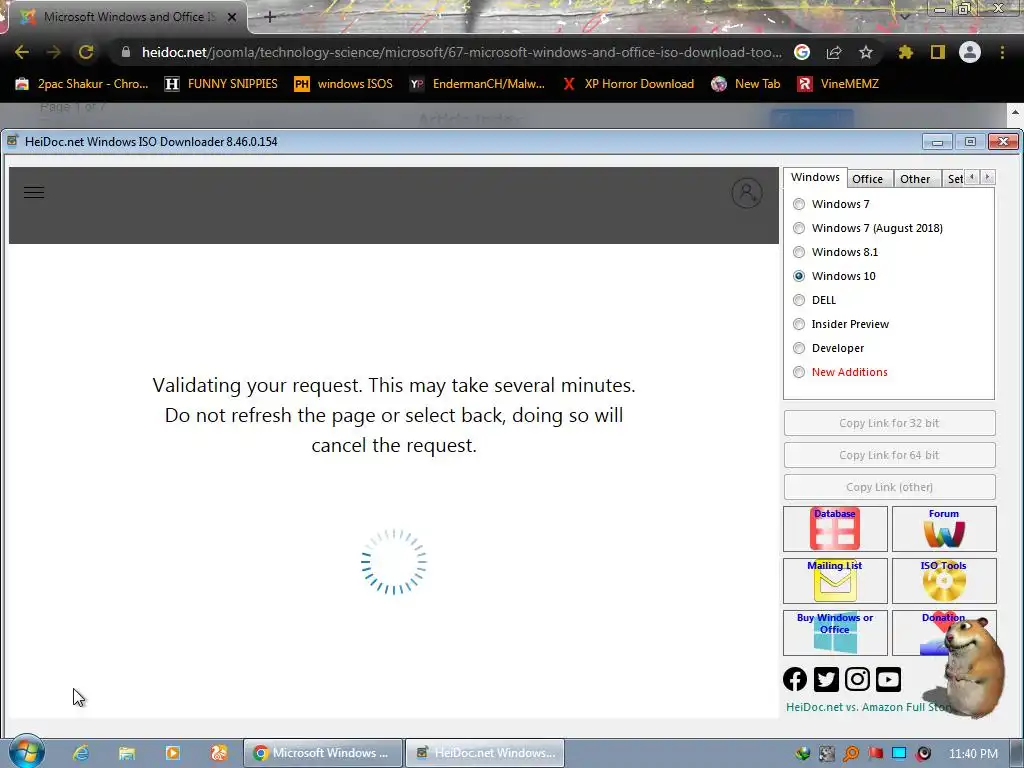This screenshot has width=1024, height=768.
Task: Select Insider Preview radio button
Action: click(799, 324)
